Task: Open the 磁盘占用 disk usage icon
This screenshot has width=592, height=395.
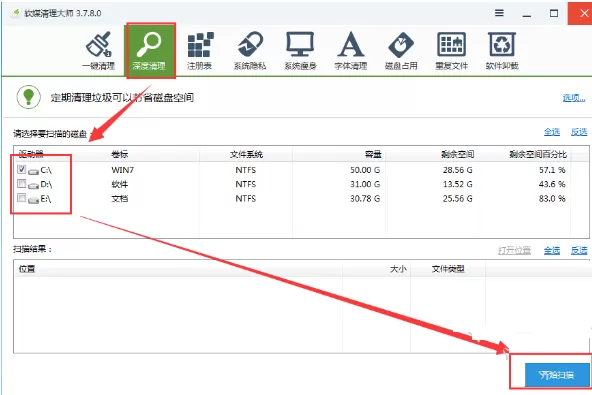Action: coord(401,51)
